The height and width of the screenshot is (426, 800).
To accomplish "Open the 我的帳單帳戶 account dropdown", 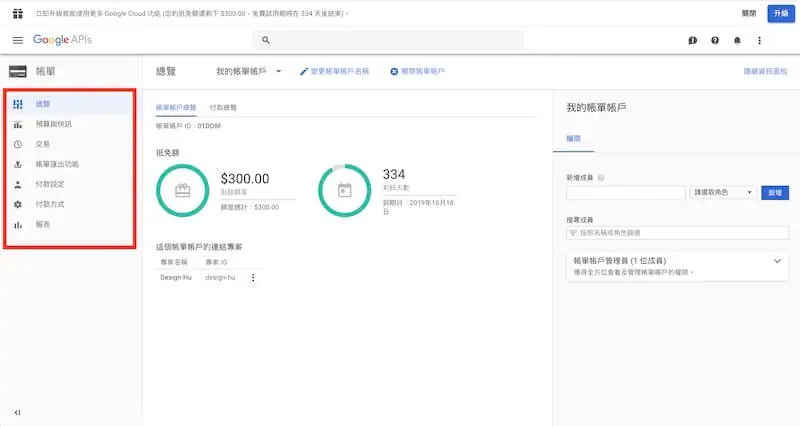I will coord(248,71).
